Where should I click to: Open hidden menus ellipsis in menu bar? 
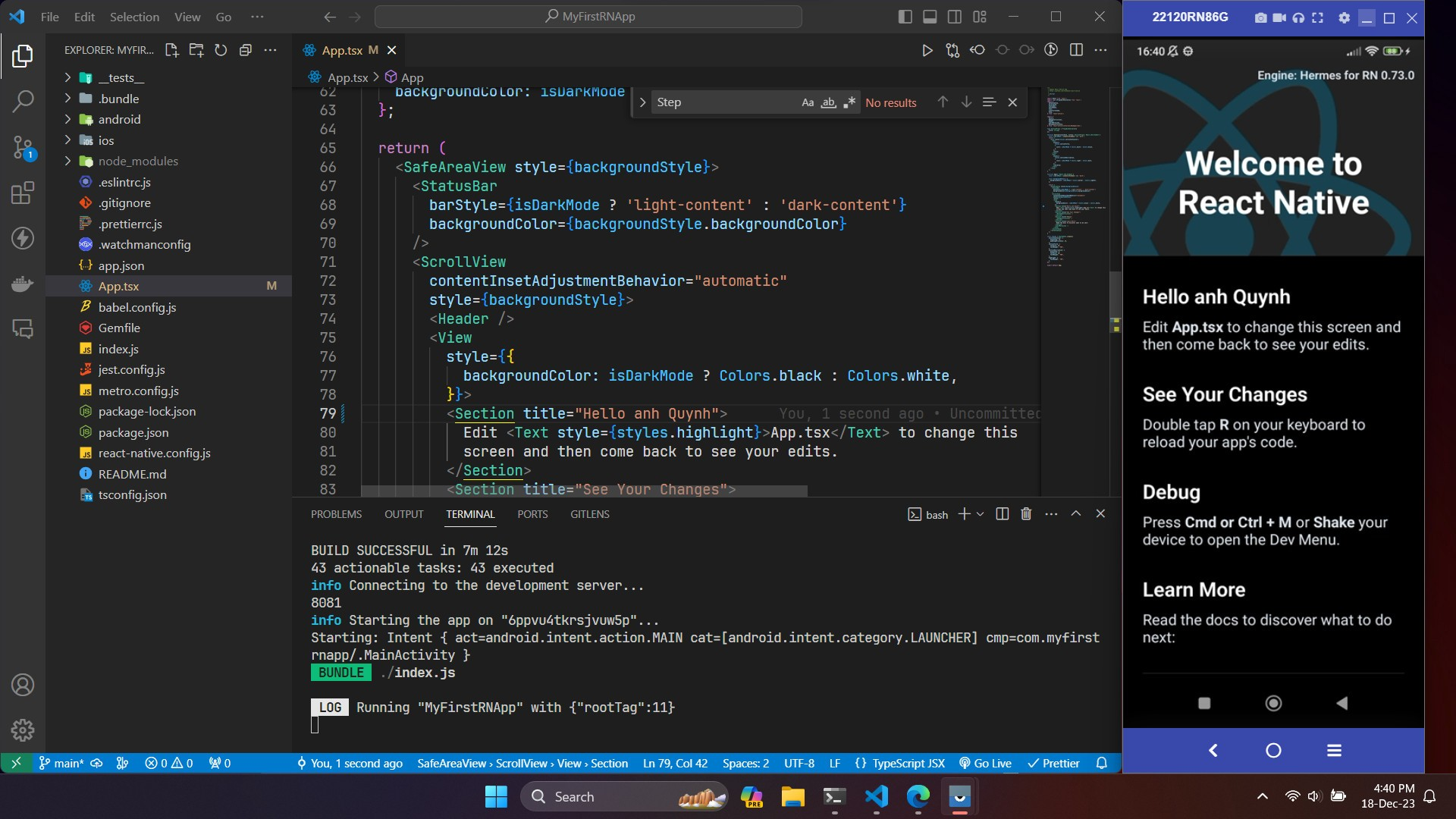(257, 17)
